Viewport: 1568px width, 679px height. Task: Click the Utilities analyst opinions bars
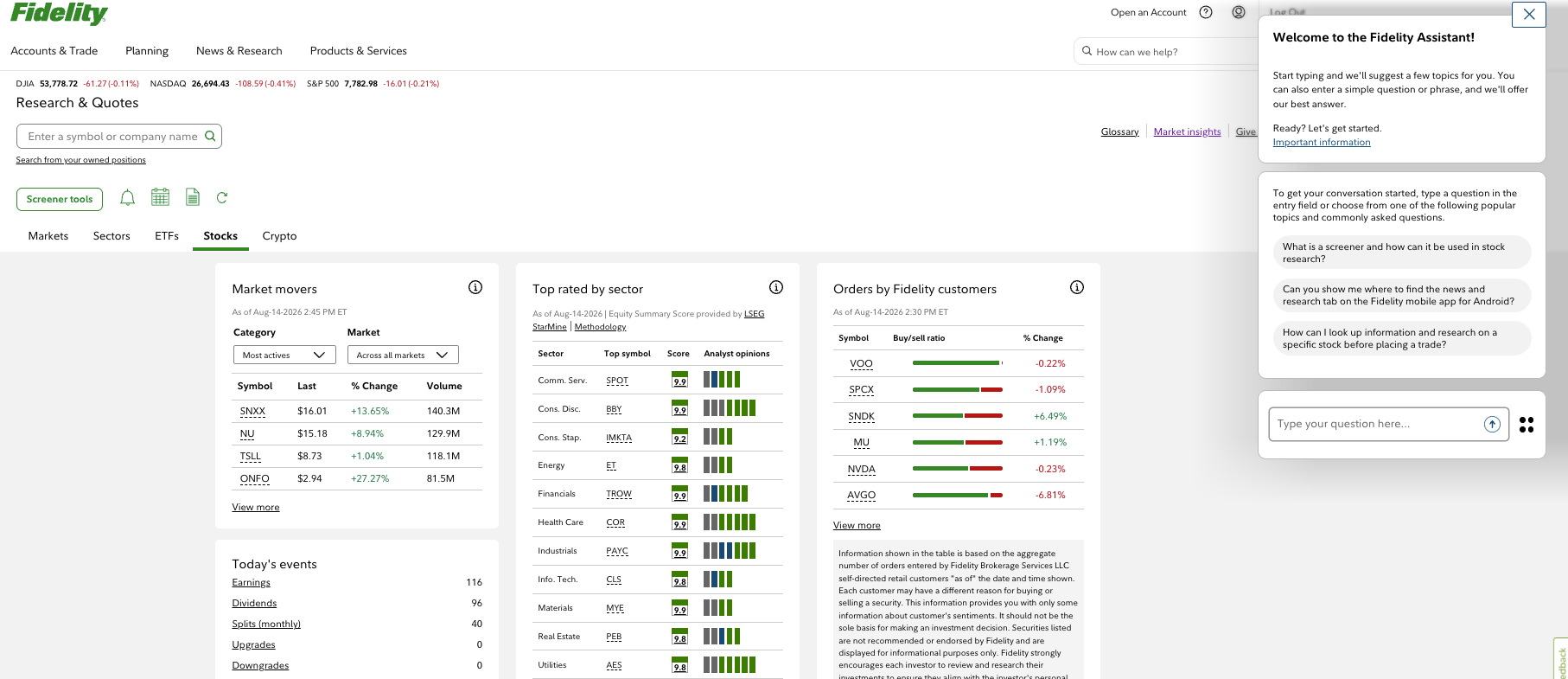[x=730, y=664]
